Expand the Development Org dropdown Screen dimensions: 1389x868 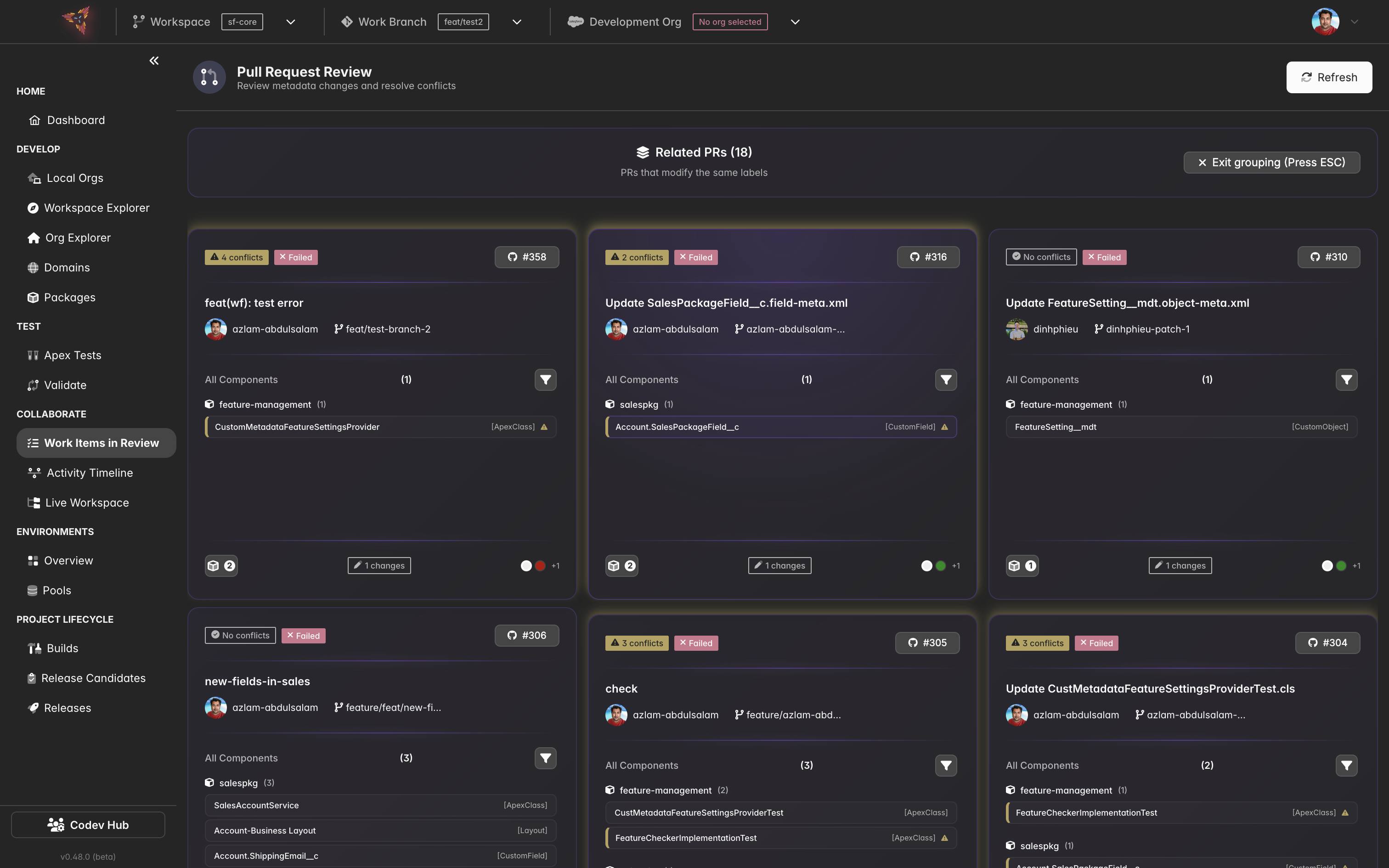pos(795,22)
